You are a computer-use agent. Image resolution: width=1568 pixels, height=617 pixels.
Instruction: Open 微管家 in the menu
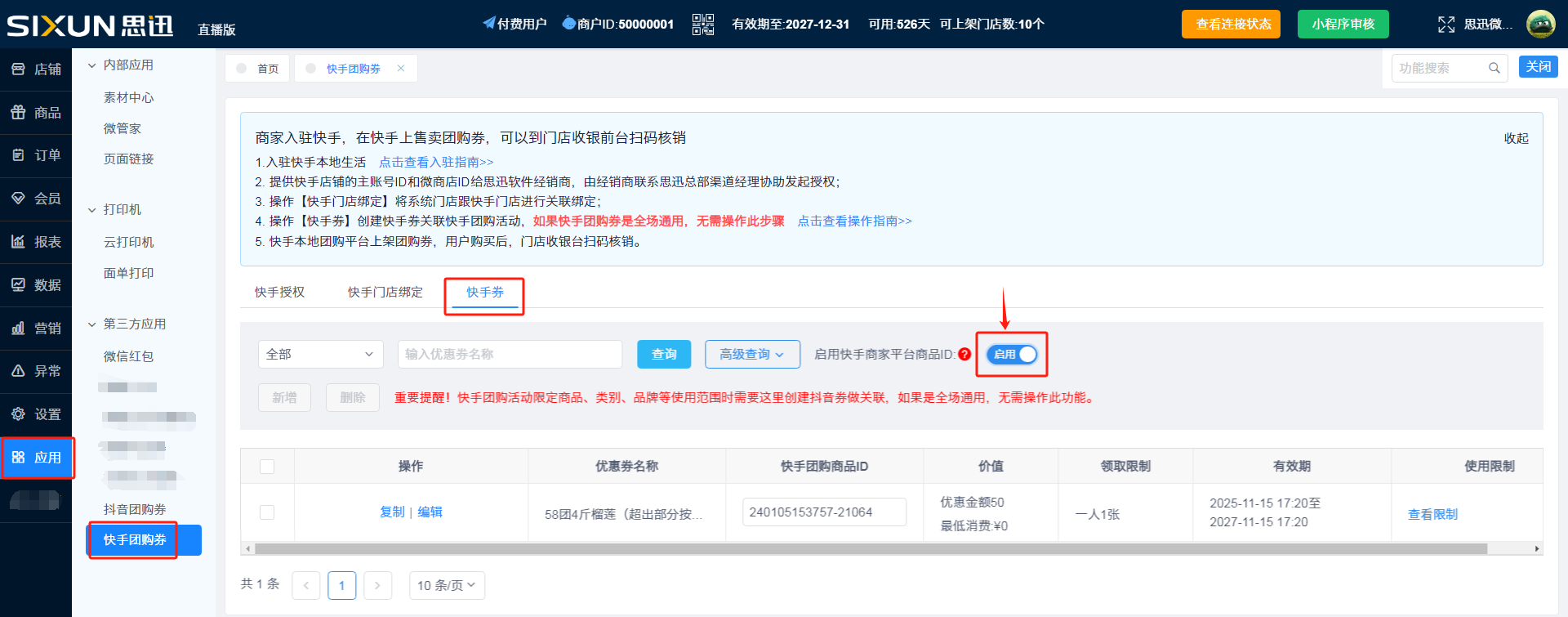(122, 128)
